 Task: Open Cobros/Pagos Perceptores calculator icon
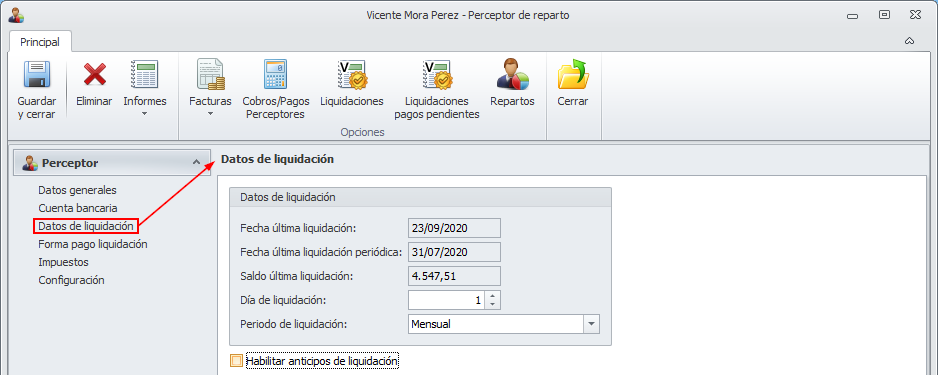(276, 74)
